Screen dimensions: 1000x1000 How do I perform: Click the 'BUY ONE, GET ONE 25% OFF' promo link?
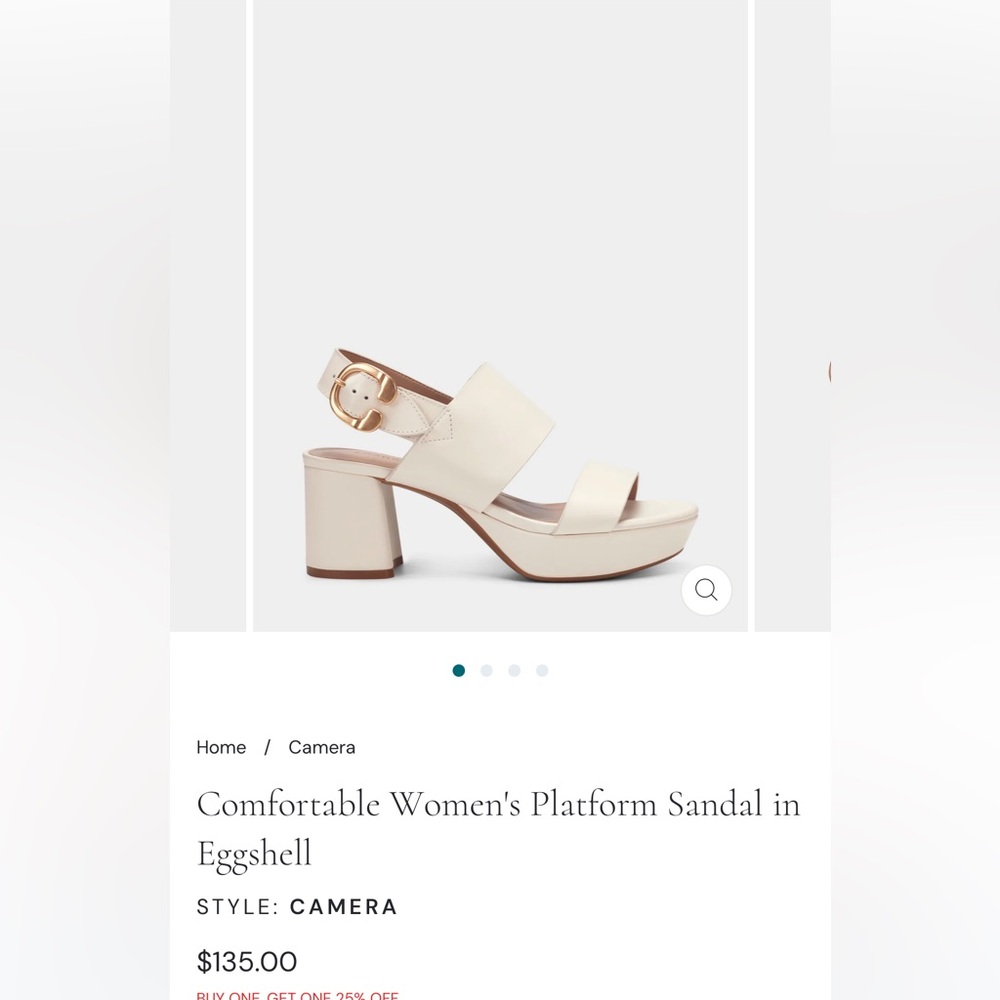[x=297, y=995]
